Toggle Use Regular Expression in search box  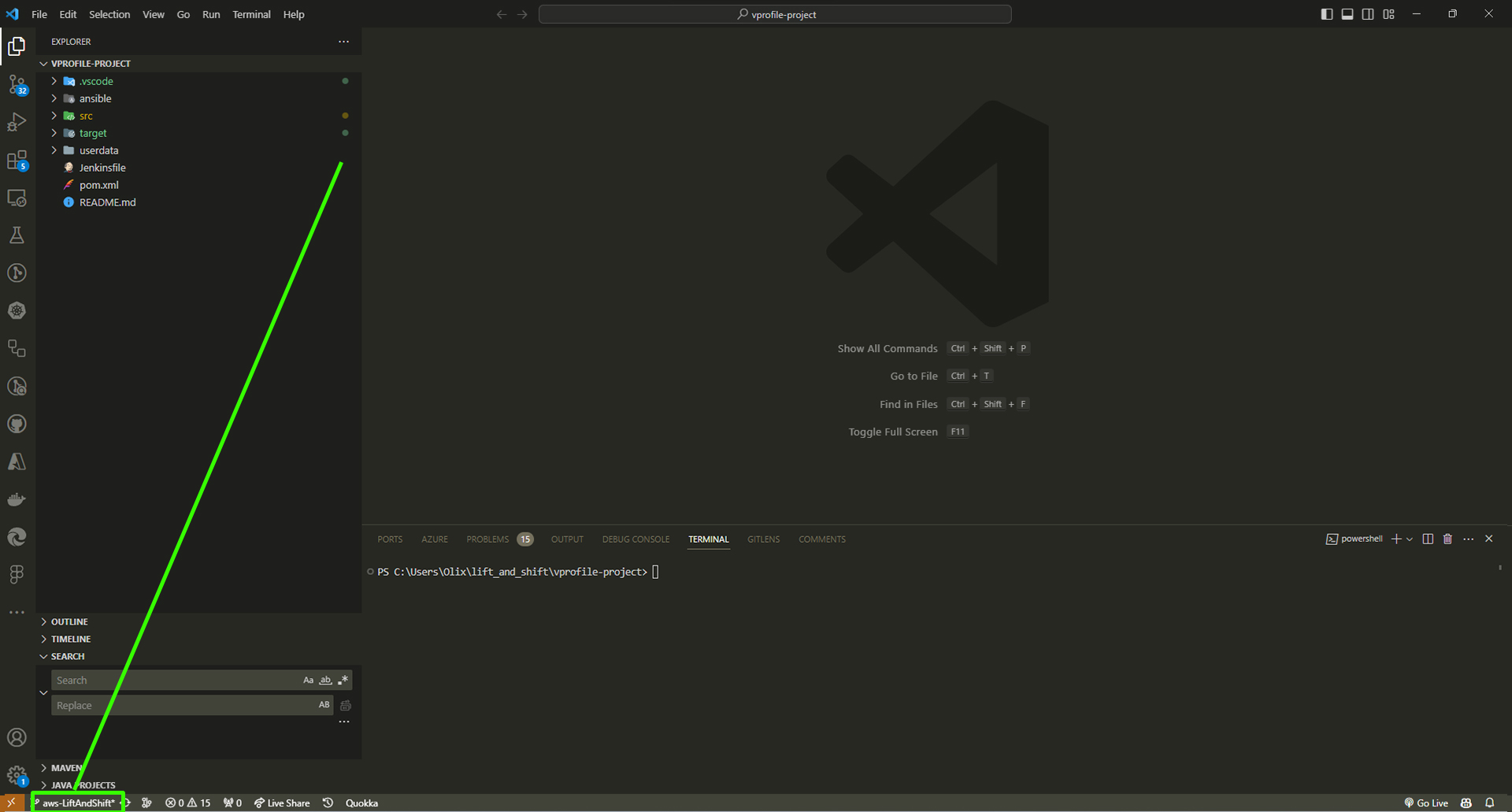click(343, 680)
